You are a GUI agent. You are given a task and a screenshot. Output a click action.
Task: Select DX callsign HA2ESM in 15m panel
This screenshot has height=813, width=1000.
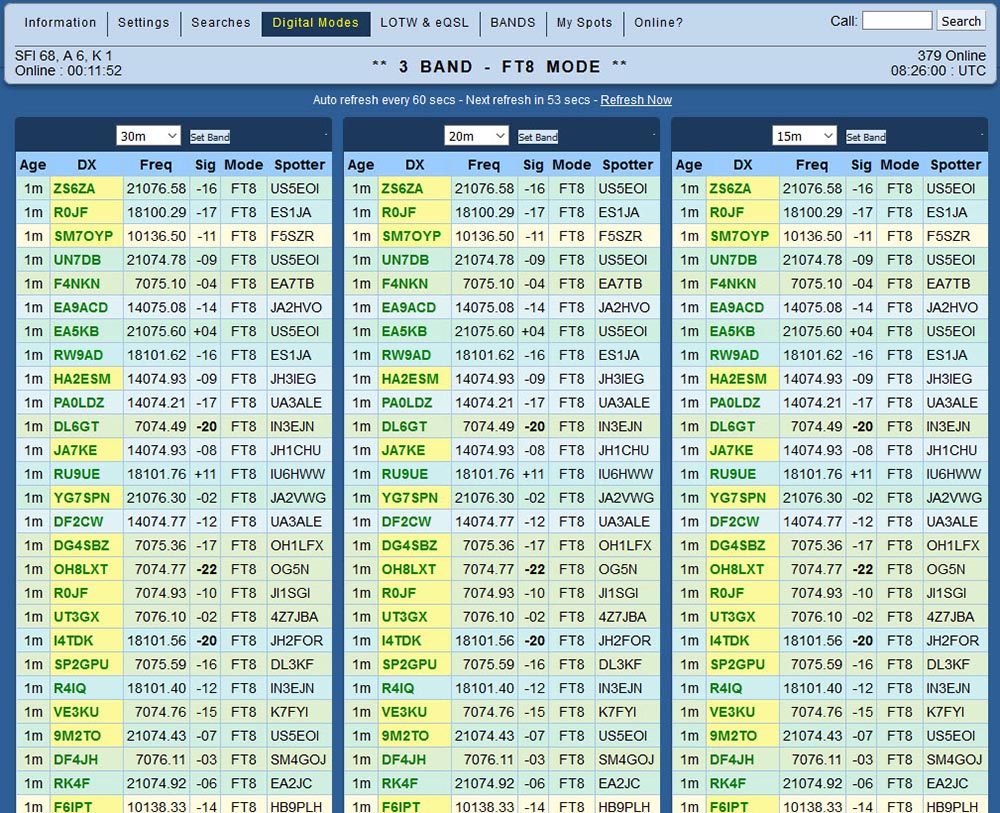pyautogui.click(x=738, y=379)
